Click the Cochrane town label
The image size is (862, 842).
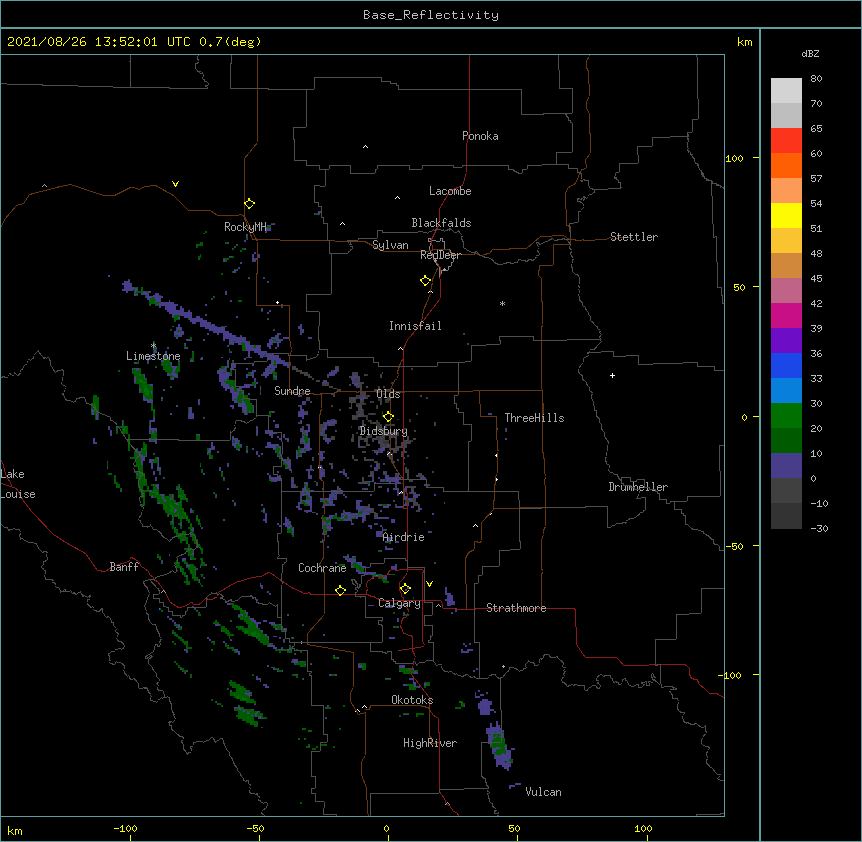(322, 568)
